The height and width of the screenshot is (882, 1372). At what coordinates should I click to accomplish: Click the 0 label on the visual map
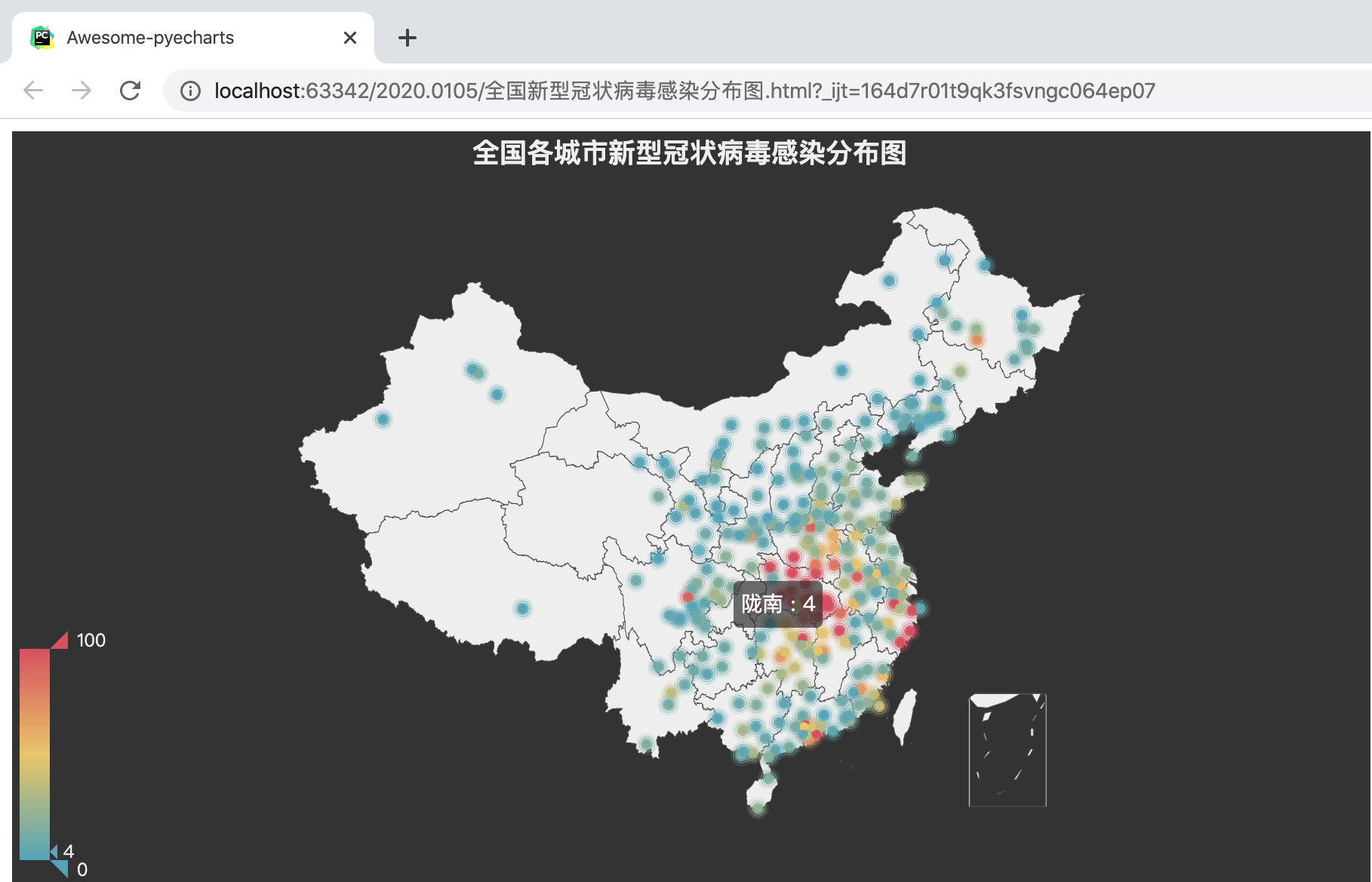coord(82,870)
